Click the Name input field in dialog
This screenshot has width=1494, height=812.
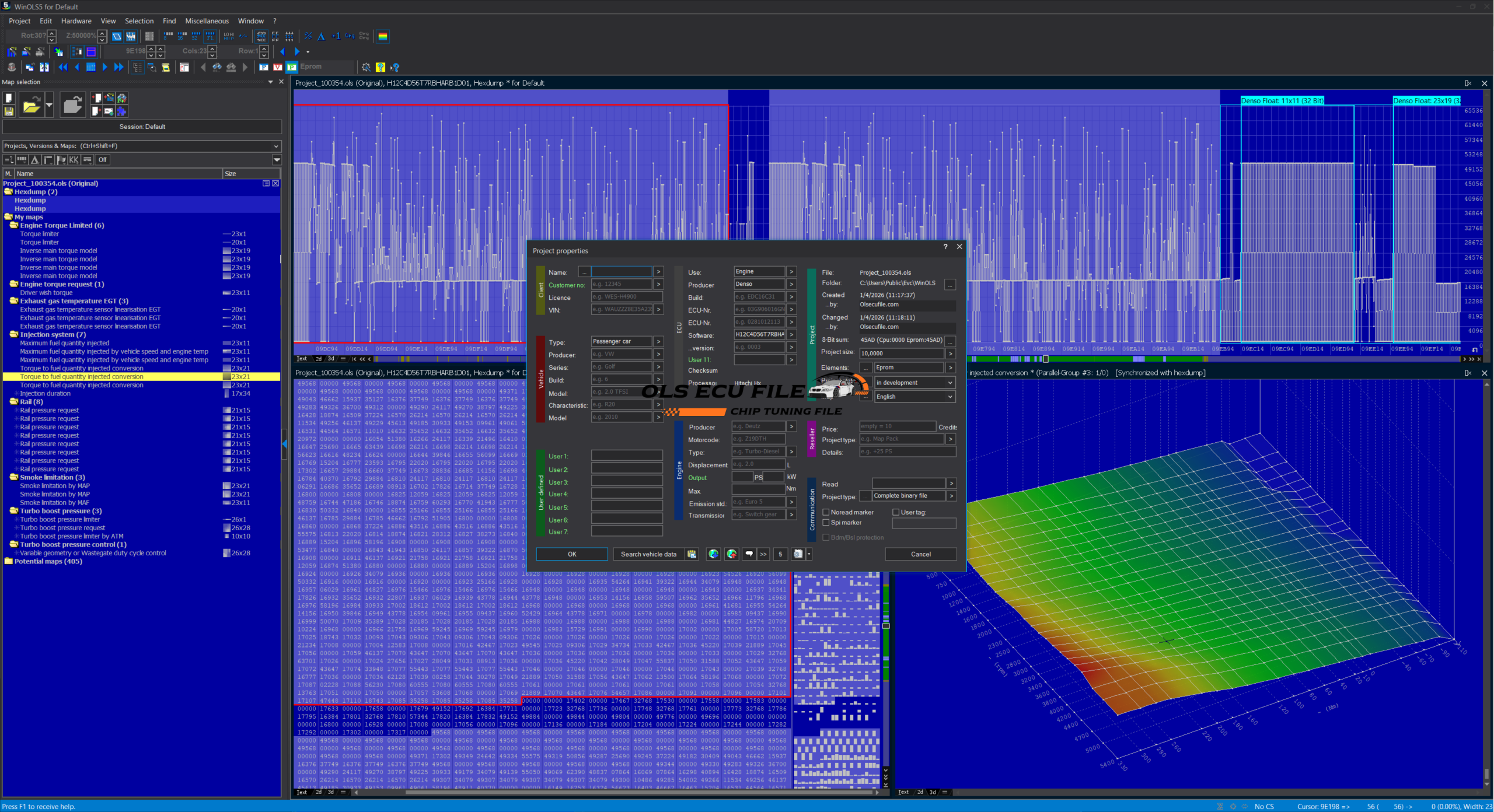tap(621, 272)
